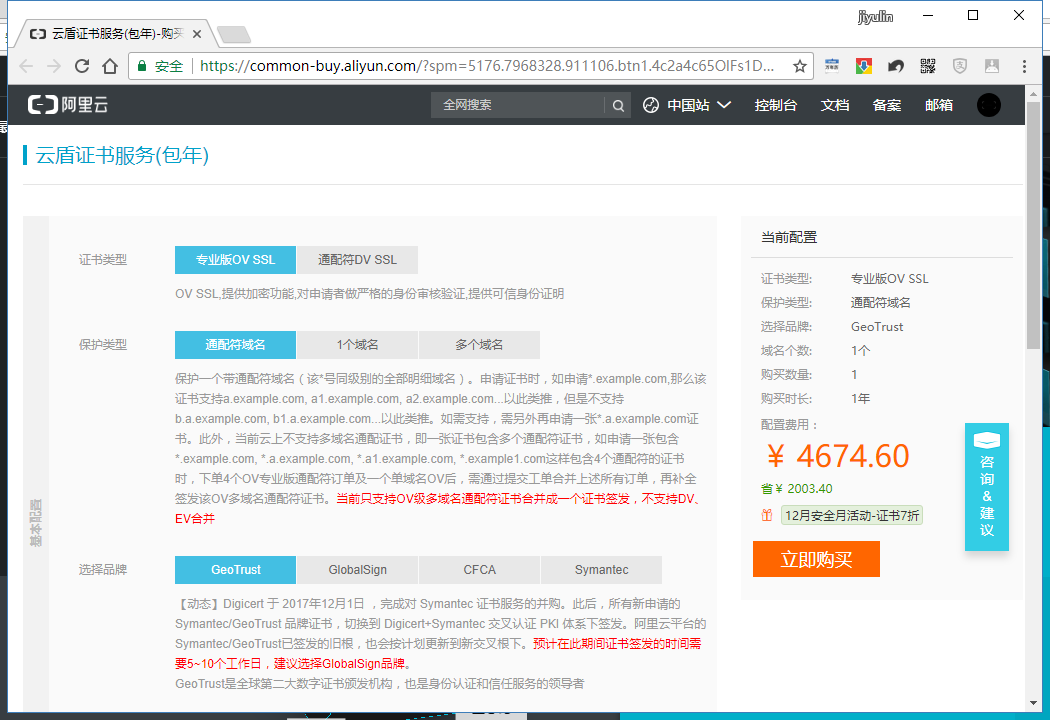Go to browser home icon
This screenshot has height=720, width=1050.
point(110,66)
